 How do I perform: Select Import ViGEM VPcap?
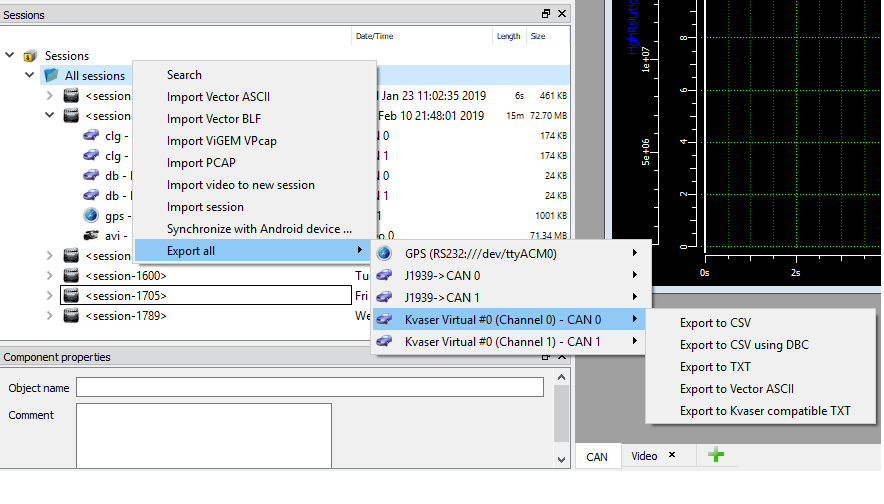255,141
